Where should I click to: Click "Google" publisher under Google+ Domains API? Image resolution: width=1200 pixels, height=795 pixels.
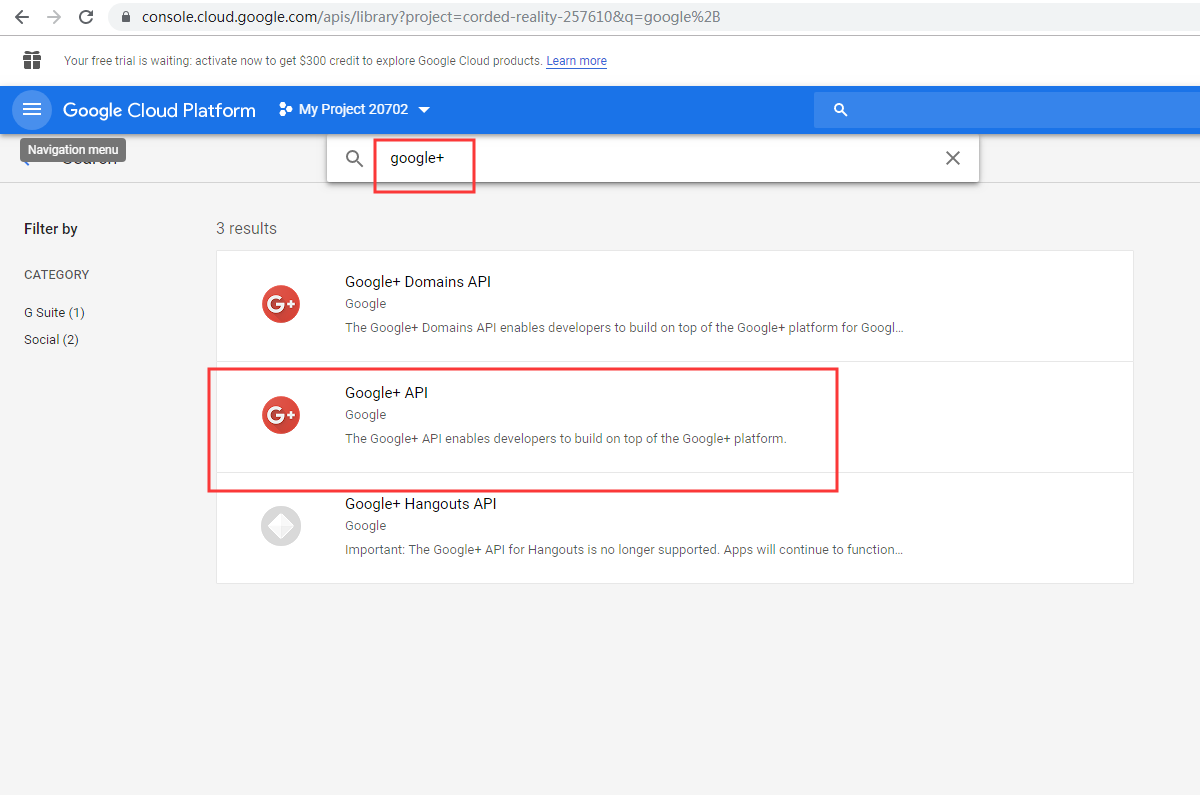365,304
